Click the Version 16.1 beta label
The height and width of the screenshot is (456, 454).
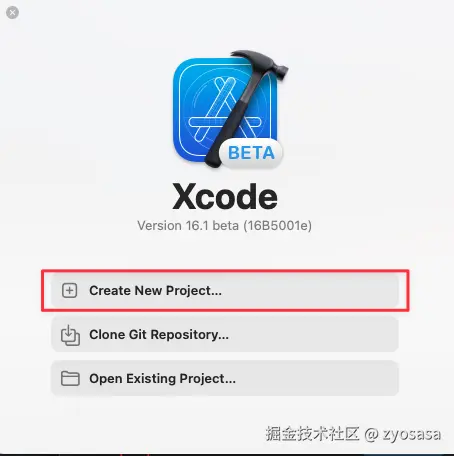pyautogui.click(x=188, y=226)
